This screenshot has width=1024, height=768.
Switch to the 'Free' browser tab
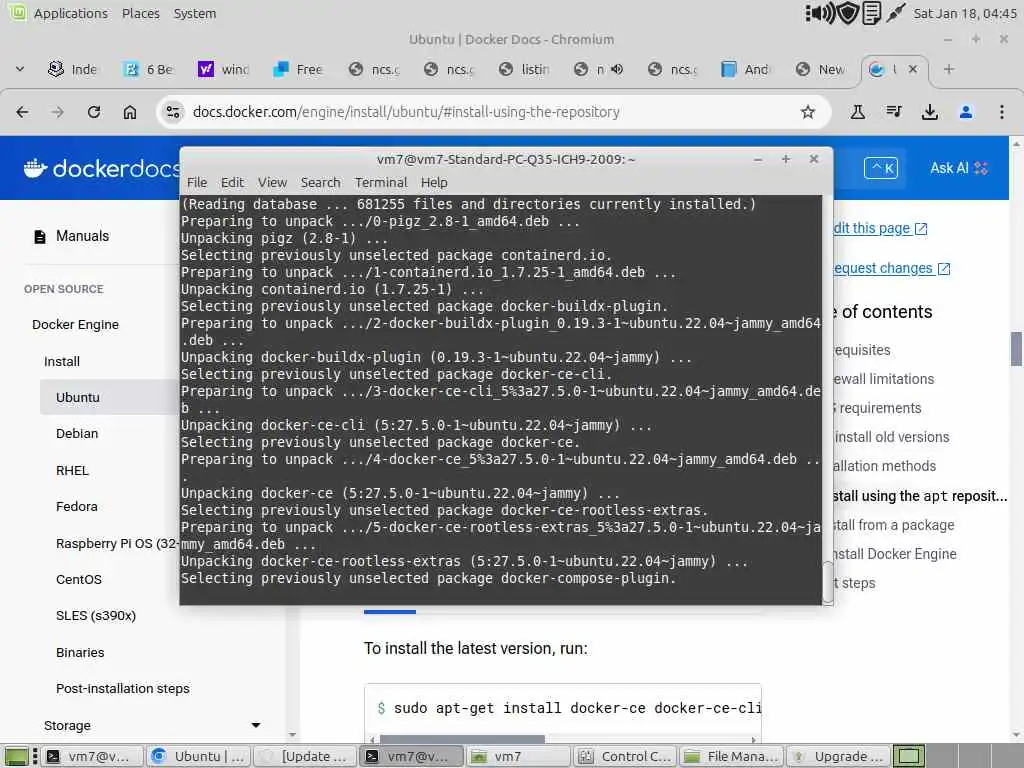click(x=299, y=69)
